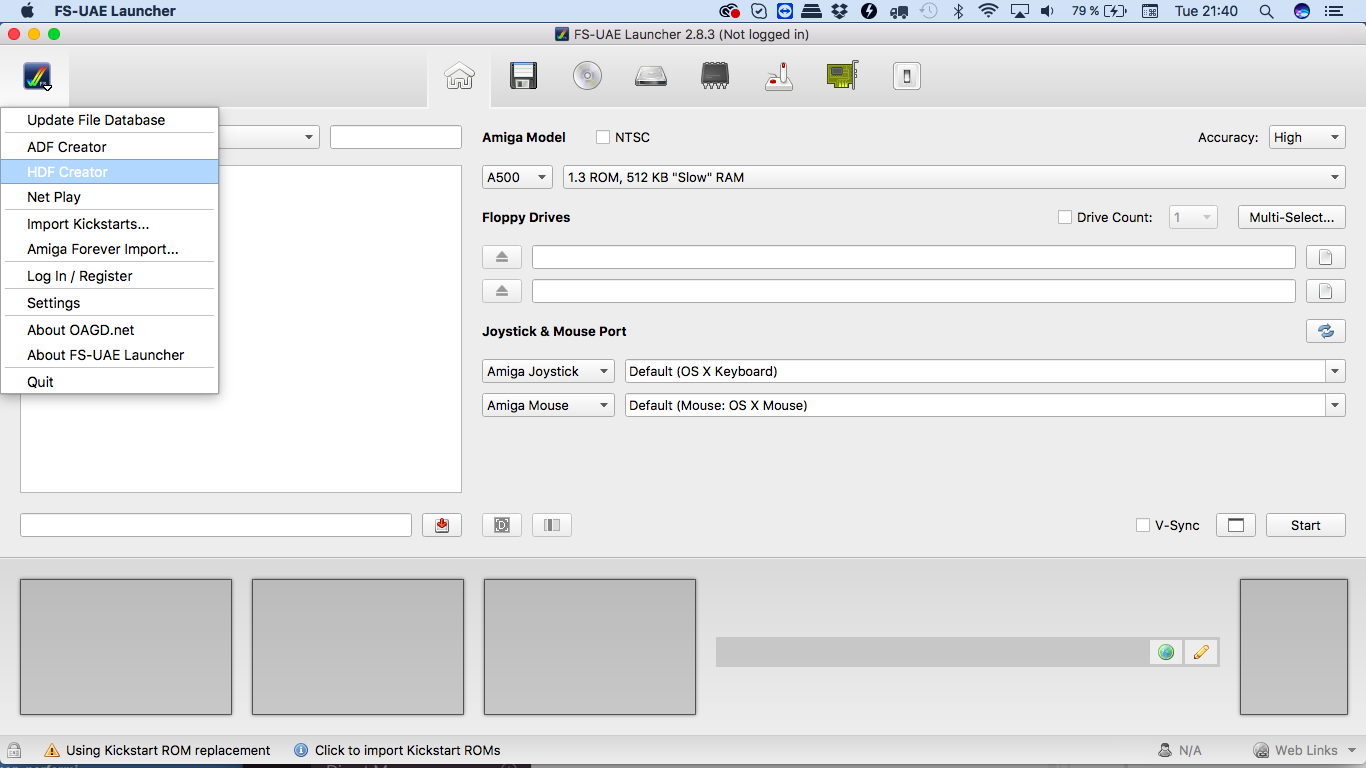Open the globe web link icon
The width and height of the screenshot is (1366, 768).
point(1166,652)
